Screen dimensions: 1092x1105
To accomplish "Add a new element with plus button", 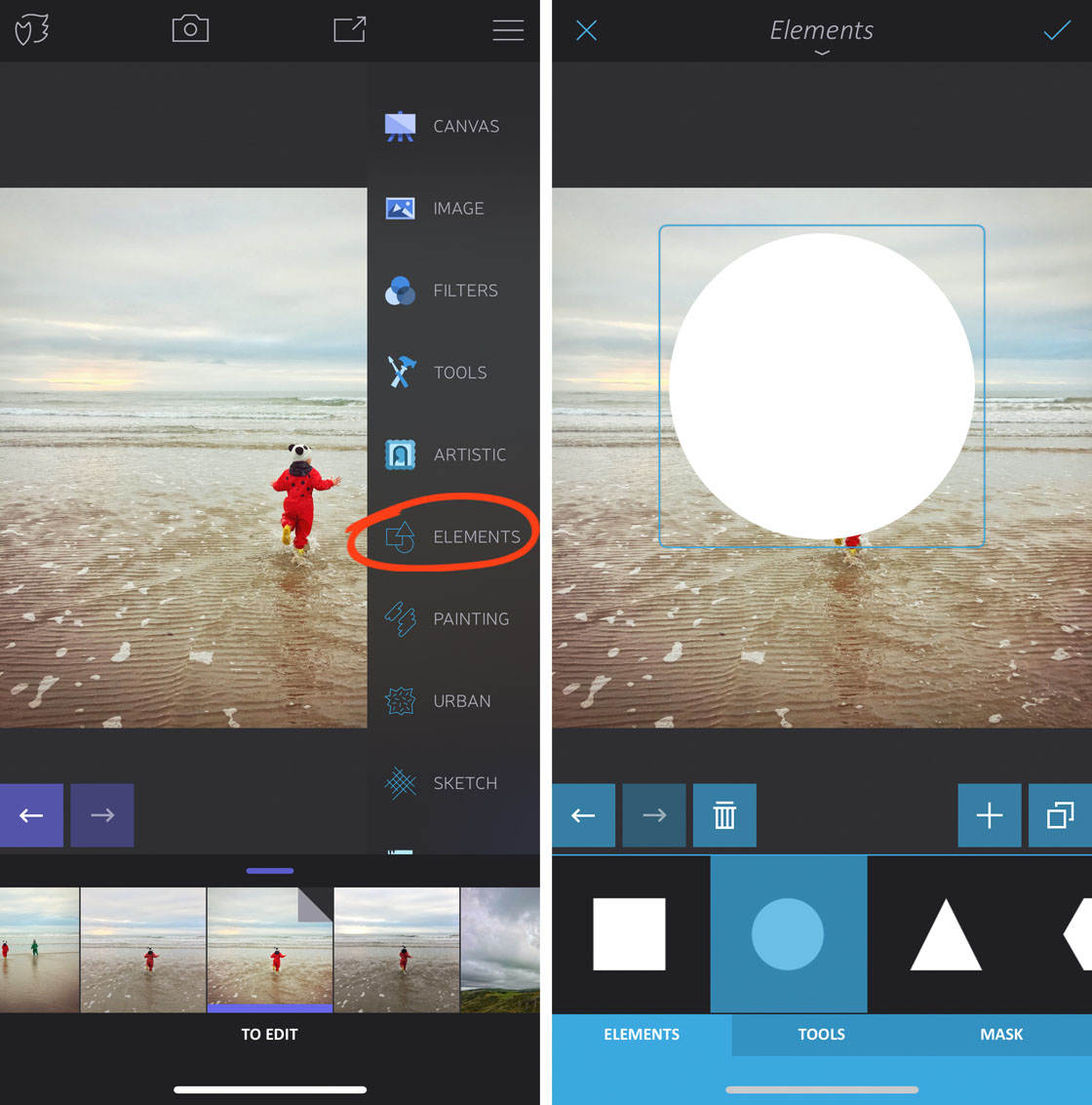I will click(x=990, y=815).
